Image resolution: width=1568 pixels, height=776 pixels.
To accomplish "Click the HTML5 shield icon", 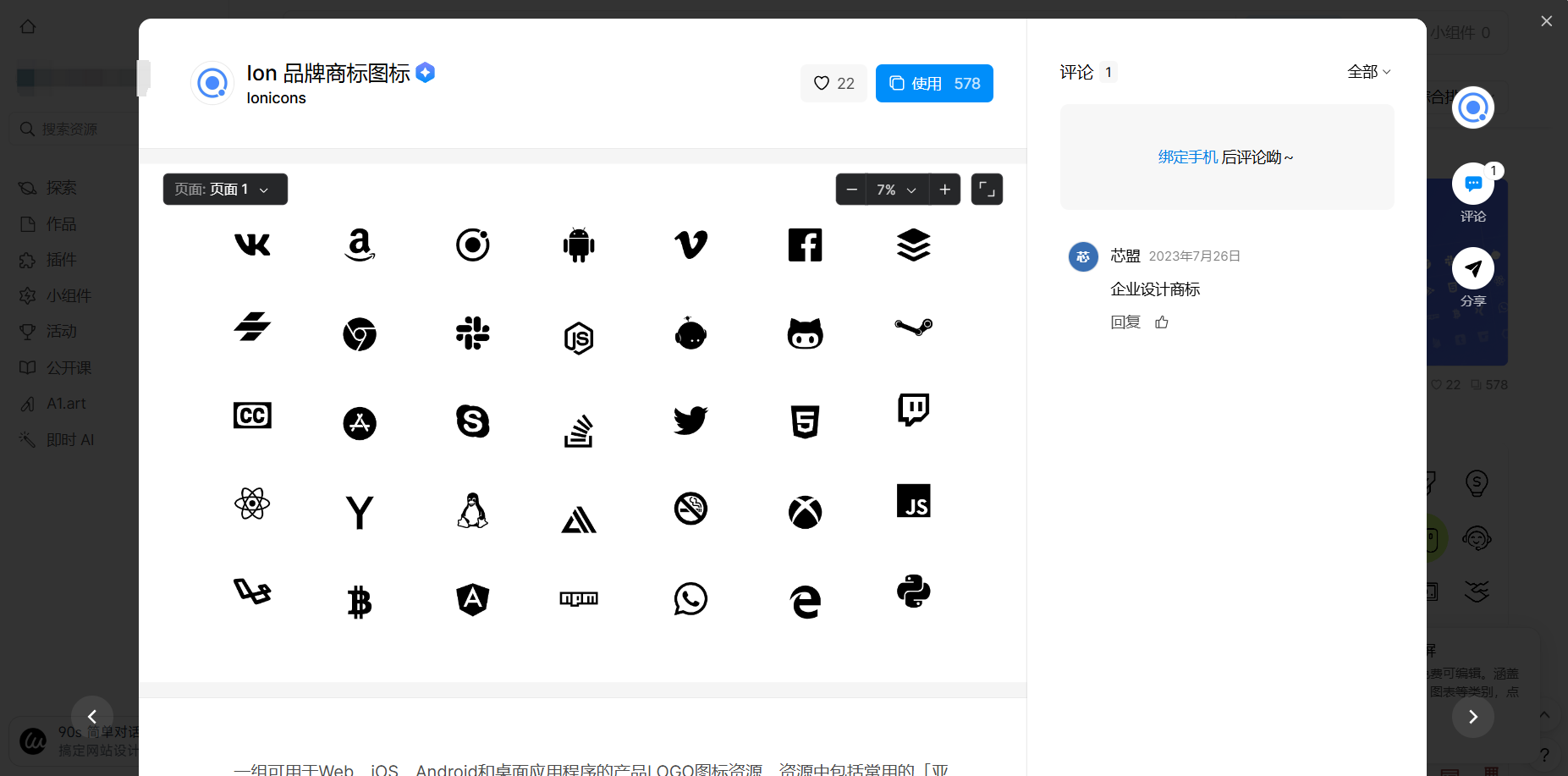I will pyautogui.click(x=805, y=421).
